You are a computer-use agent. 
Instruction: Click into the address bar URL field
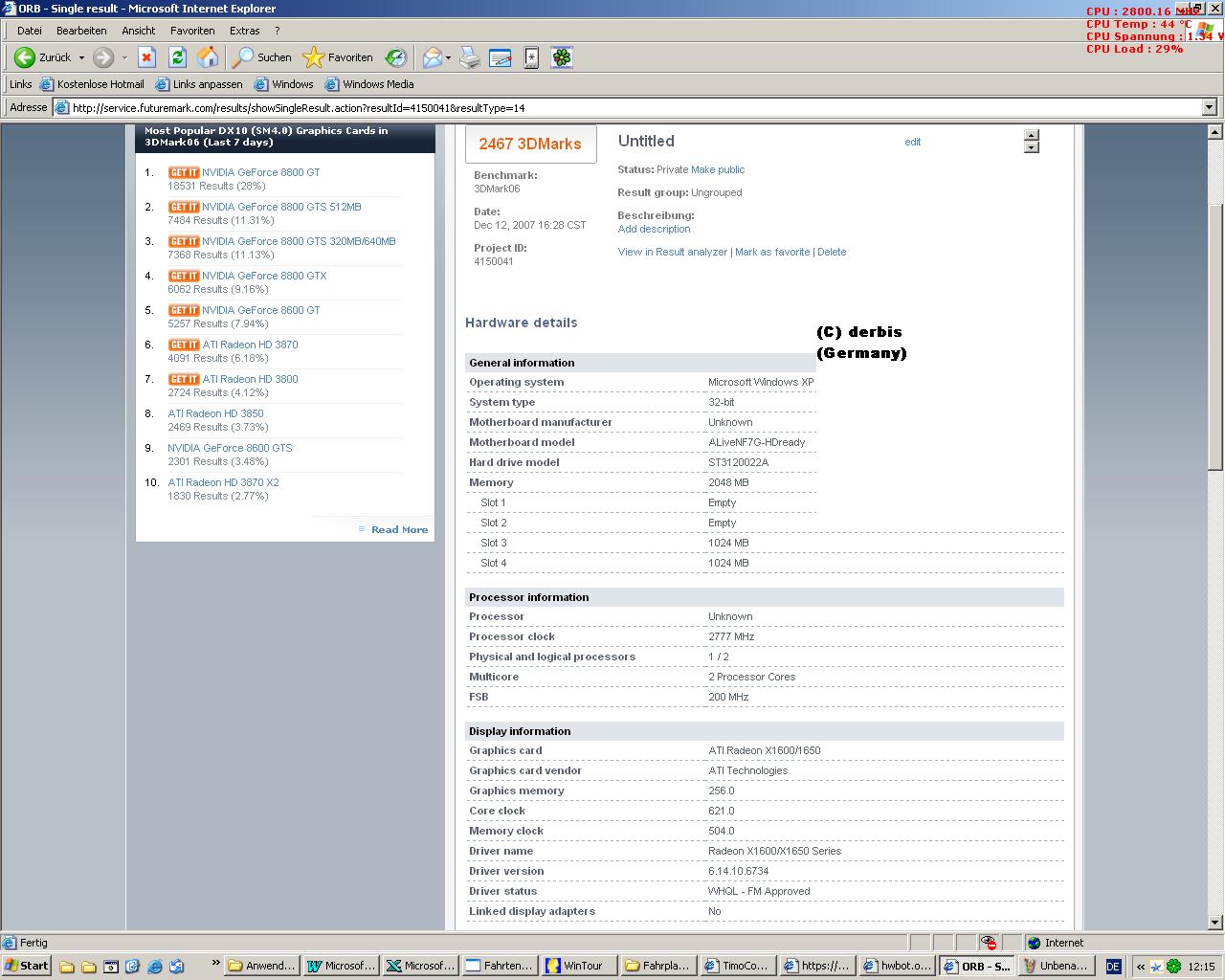click(627, 107)
